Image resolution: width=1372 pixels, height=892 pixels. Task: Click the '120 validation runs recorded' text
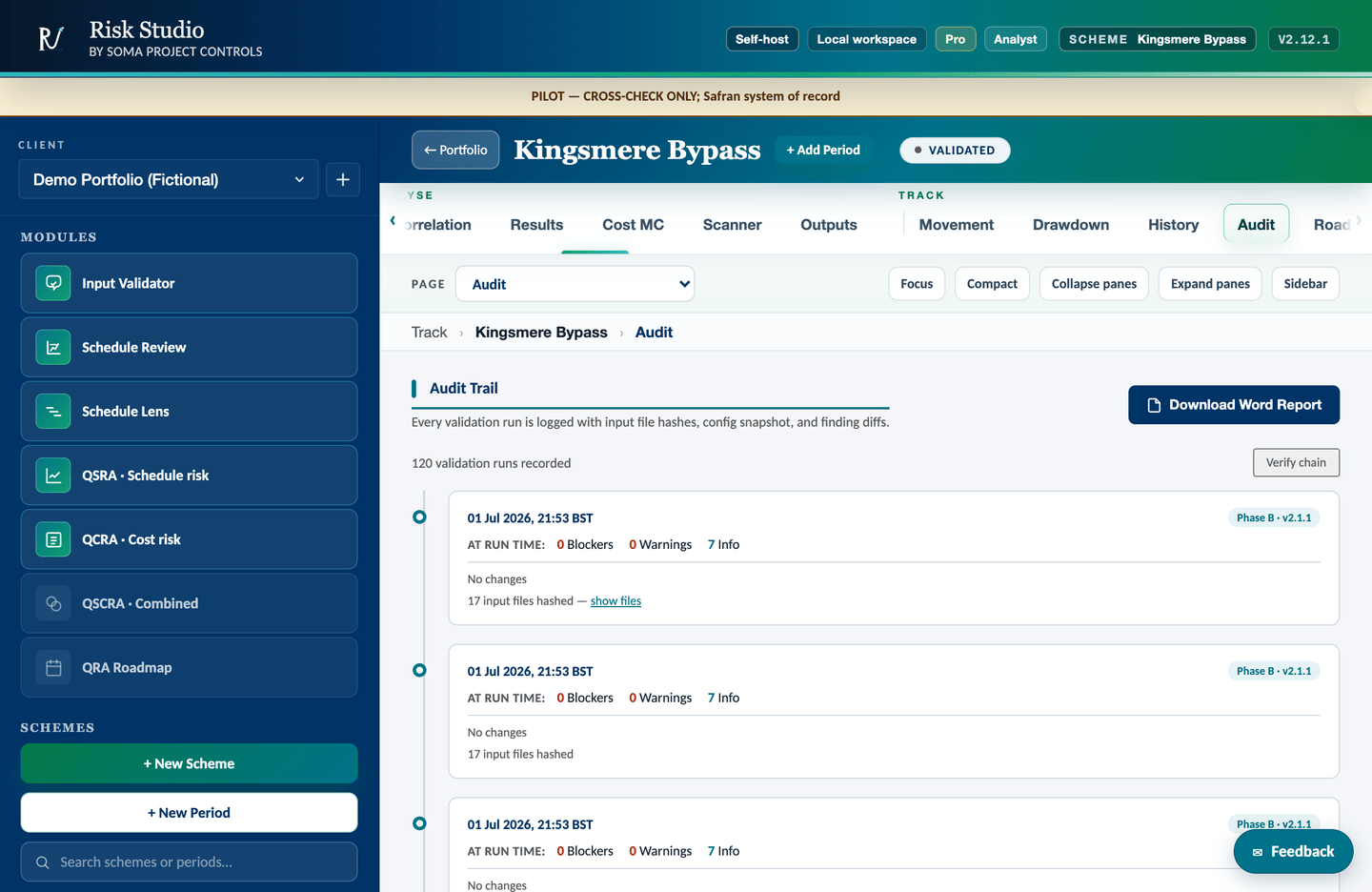click(x=491, y=463)
